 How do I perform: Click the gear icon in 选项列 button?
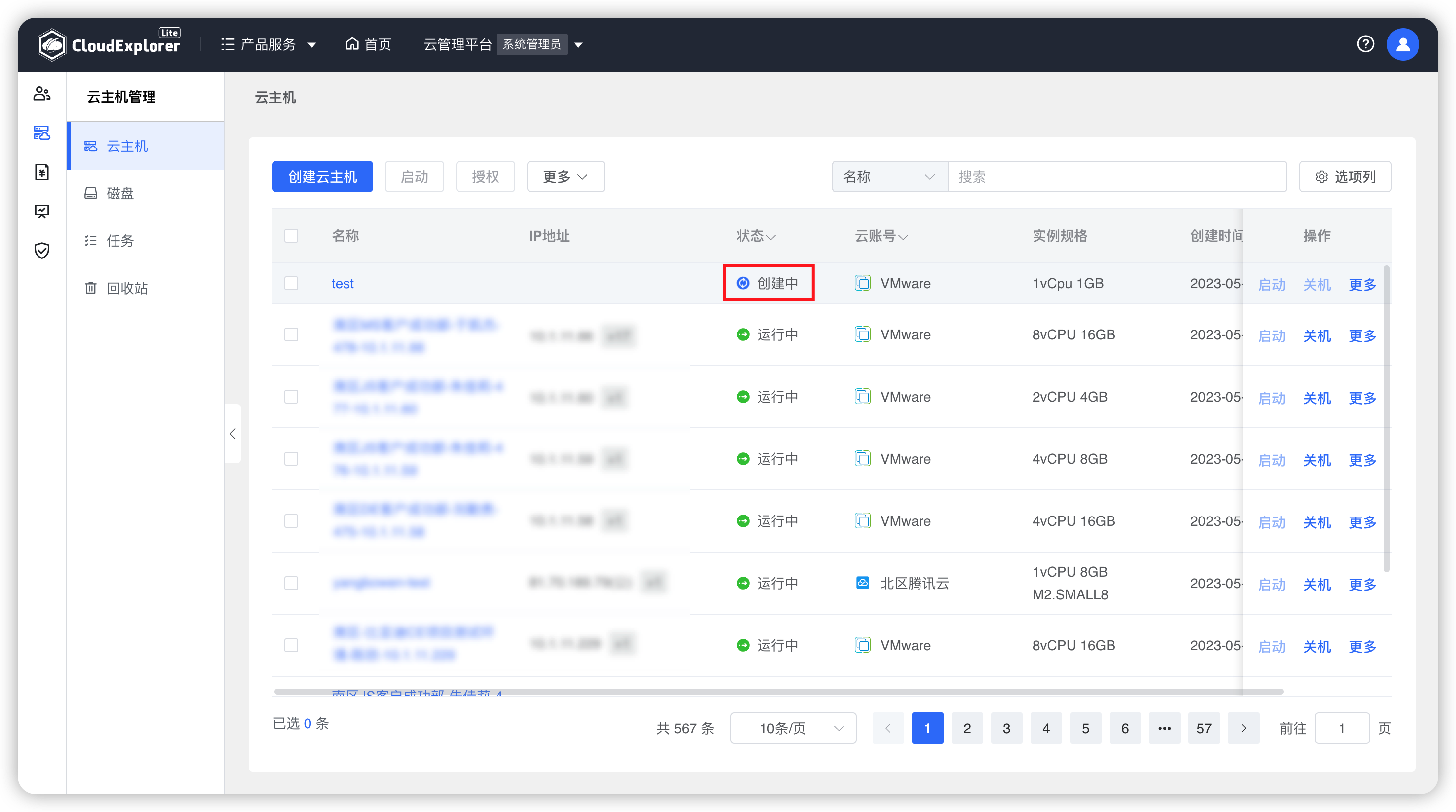point(1321,177)
